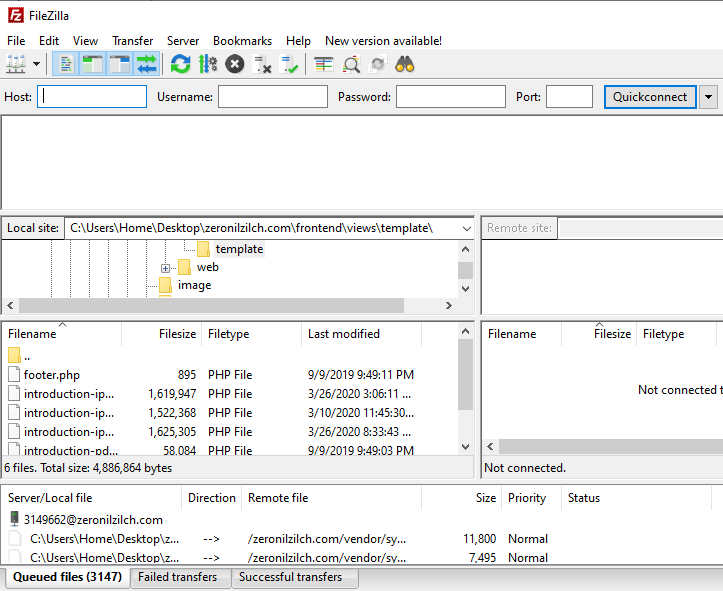
Task: Select the template folder in tree
Action: tap(239, 249)
